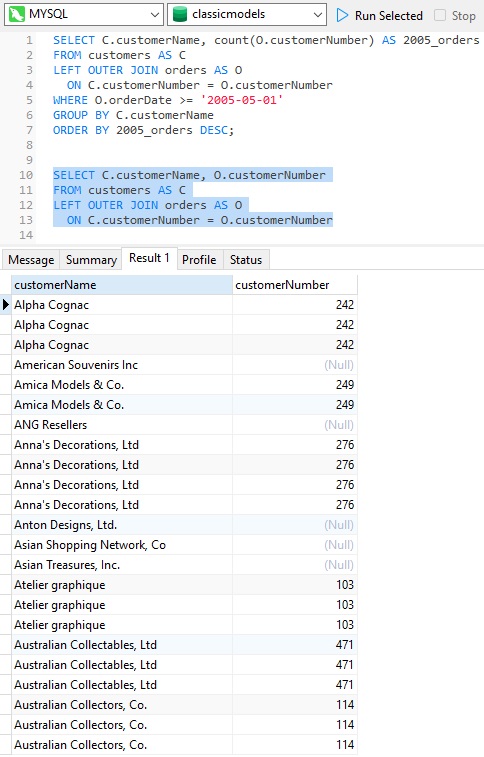The height and width of the screenshot is (757, 484).
Task: Click Run Selected button
Action: (379, 15)
